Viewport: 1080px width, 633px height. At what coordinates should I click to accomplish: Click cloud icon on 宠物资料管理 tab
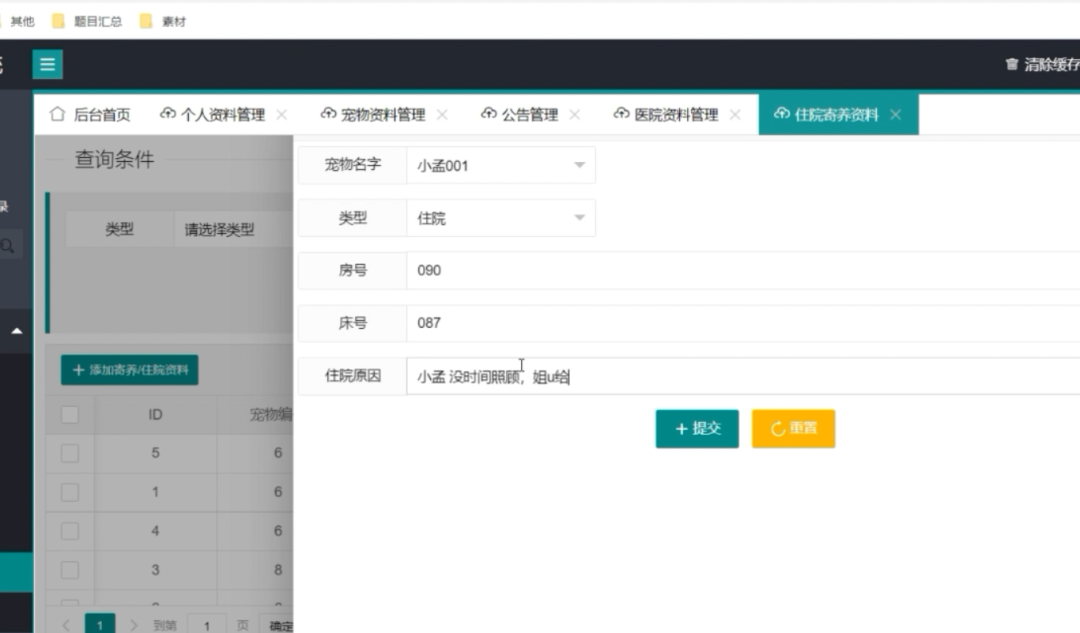[329, 114]
